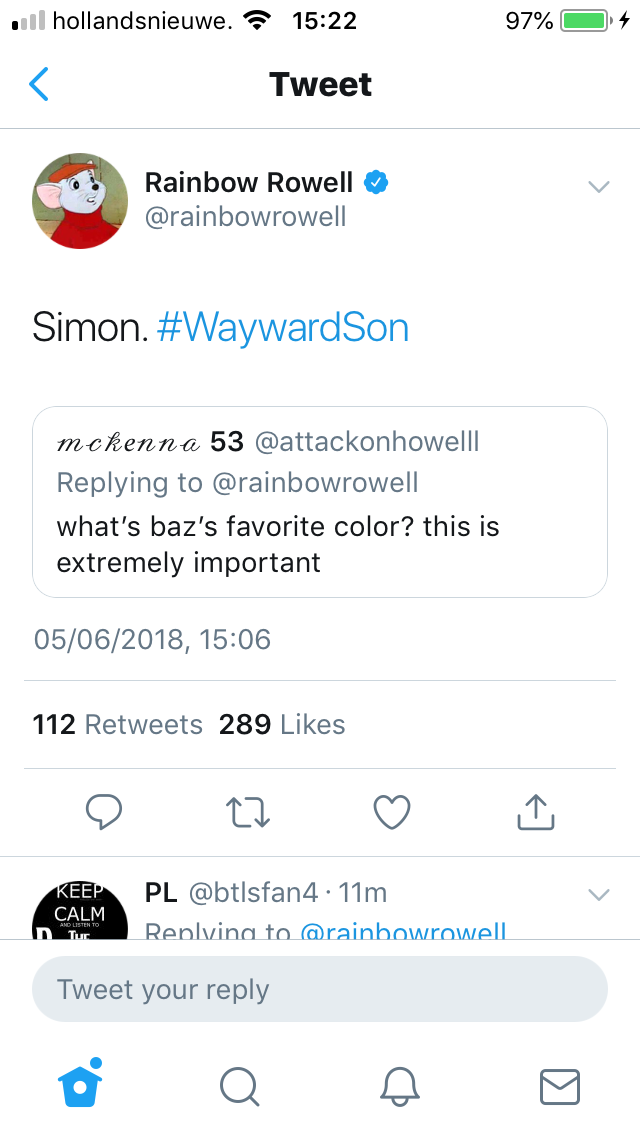The image size is (640, 1136).
Task: Tap the Tweet your reply field
Action: 320,990
